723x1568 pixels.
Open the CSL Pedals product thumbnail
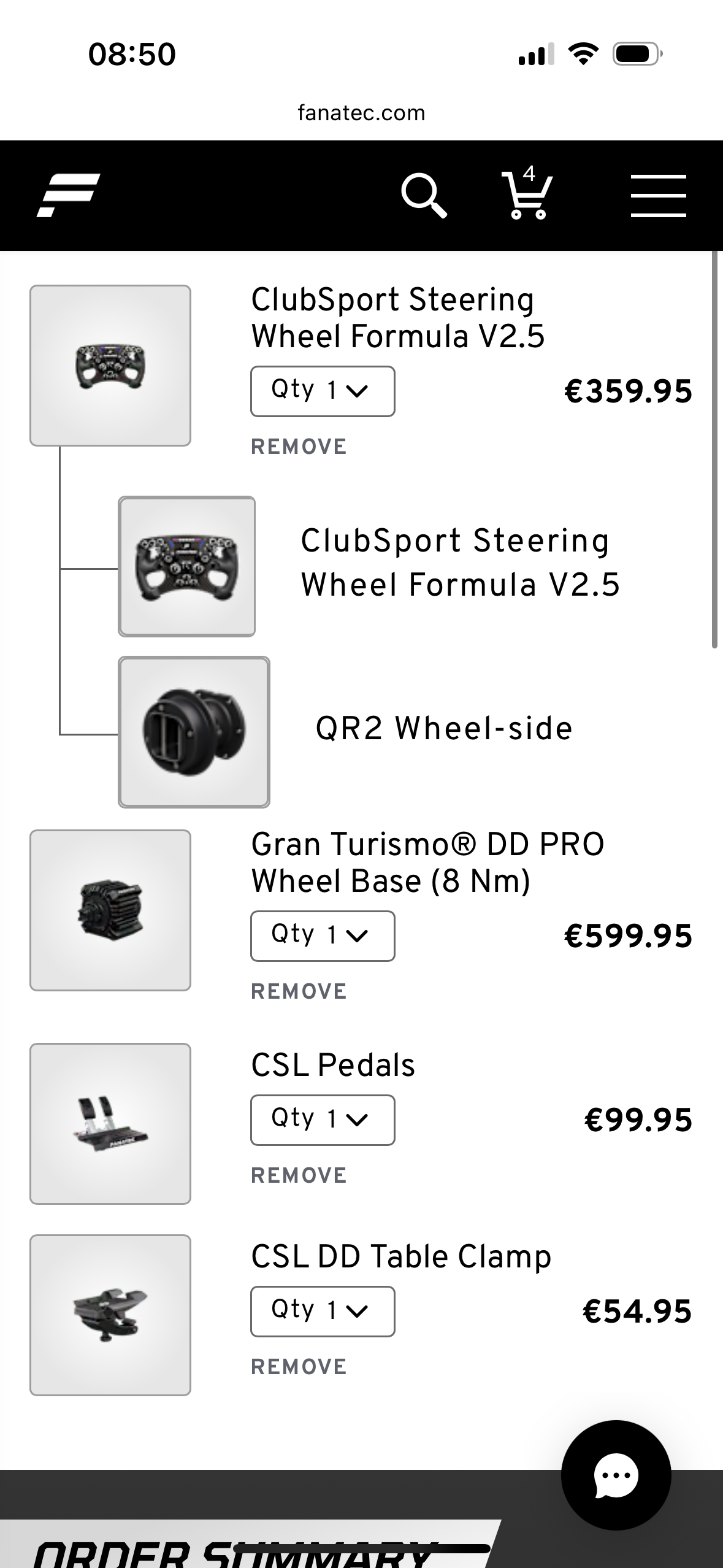pyautogui.click(x=110, y=1124)
